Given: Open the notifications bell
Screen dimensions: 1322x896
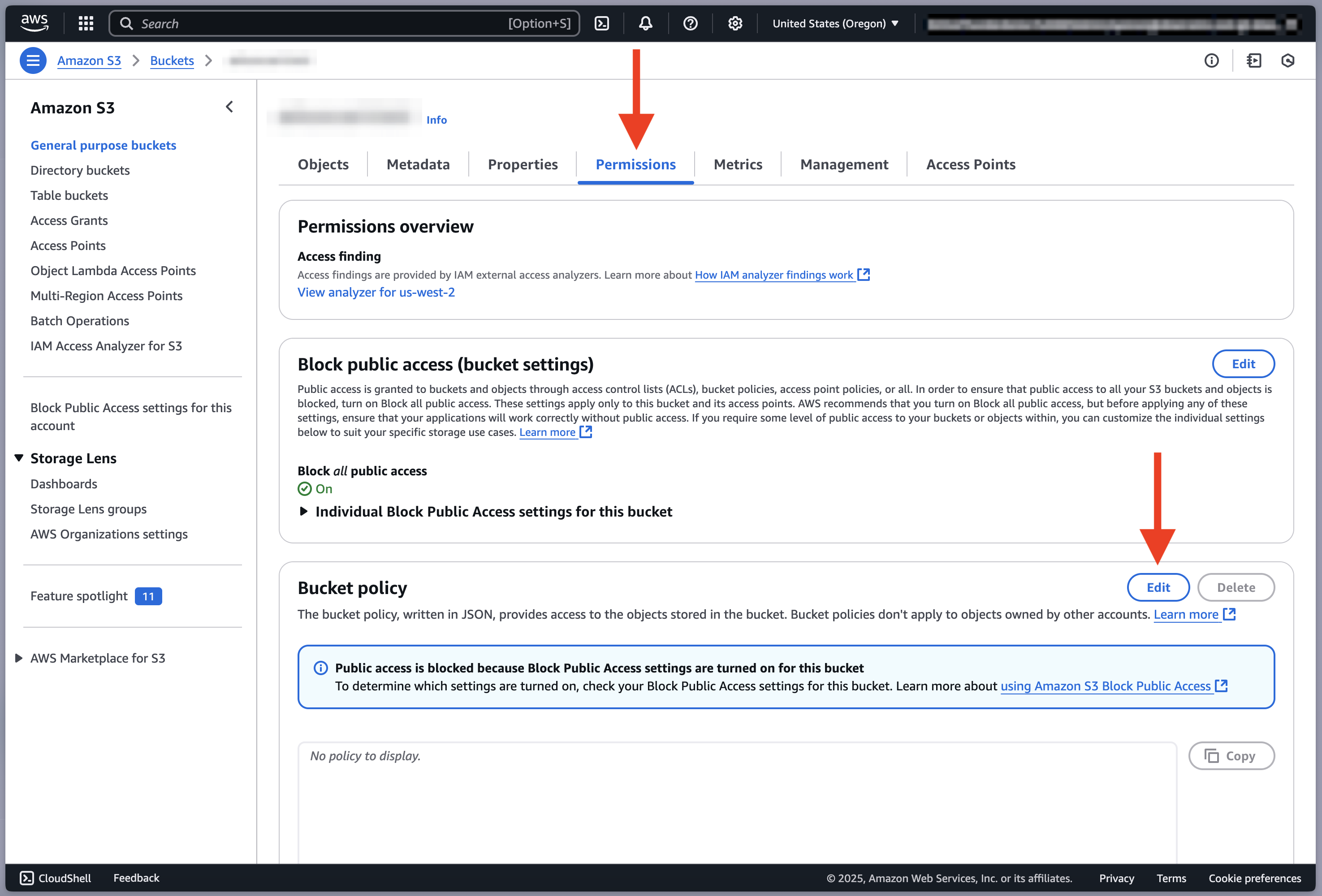Looking at the screenshot, I should tap(645, 23).
